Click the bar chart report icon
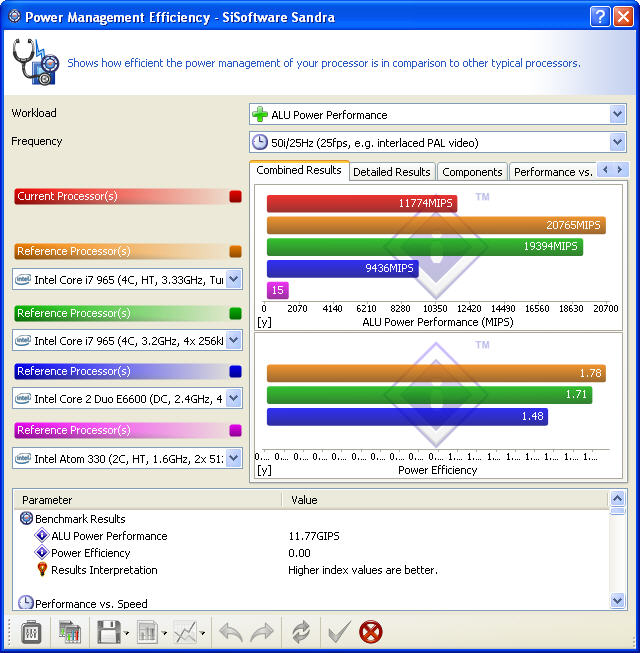This screenshot has height=653, width=640. tap(147, 632)
